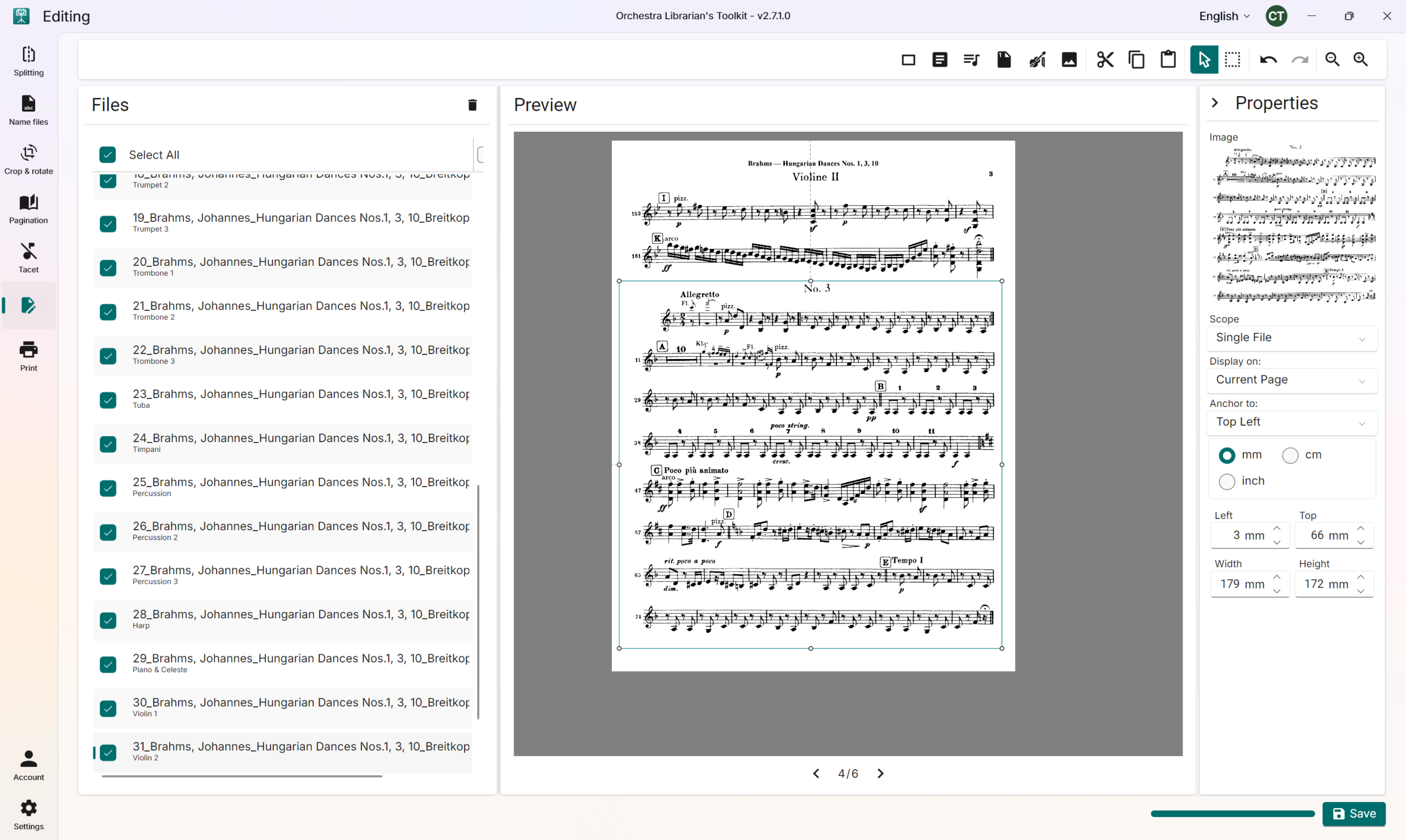The image size is (1406, 840).
Task: Decrease the Top value
Action: coord(1361,542)
